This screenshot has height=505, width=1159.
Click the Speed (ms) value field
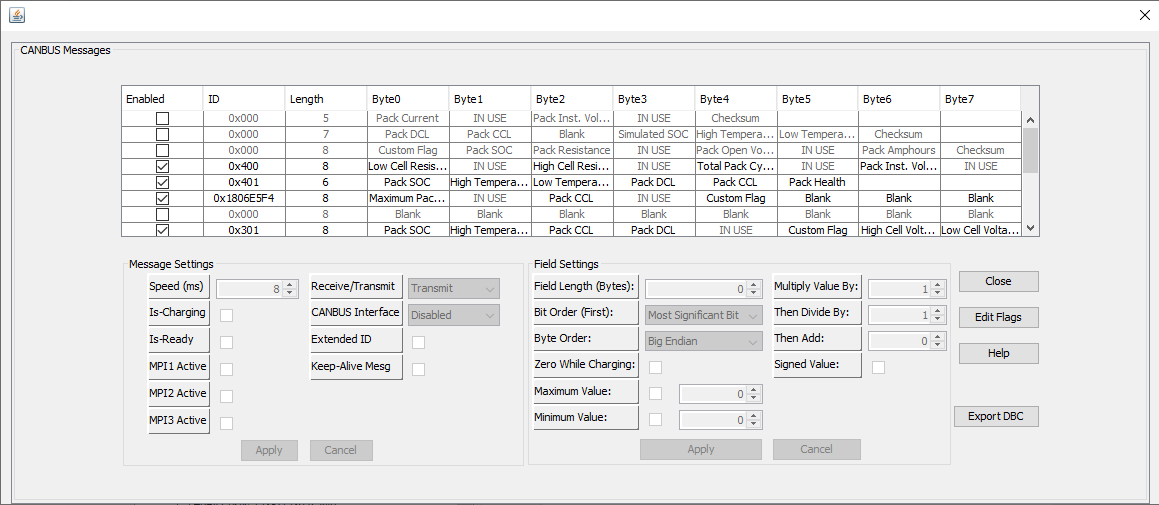point(249,289)
